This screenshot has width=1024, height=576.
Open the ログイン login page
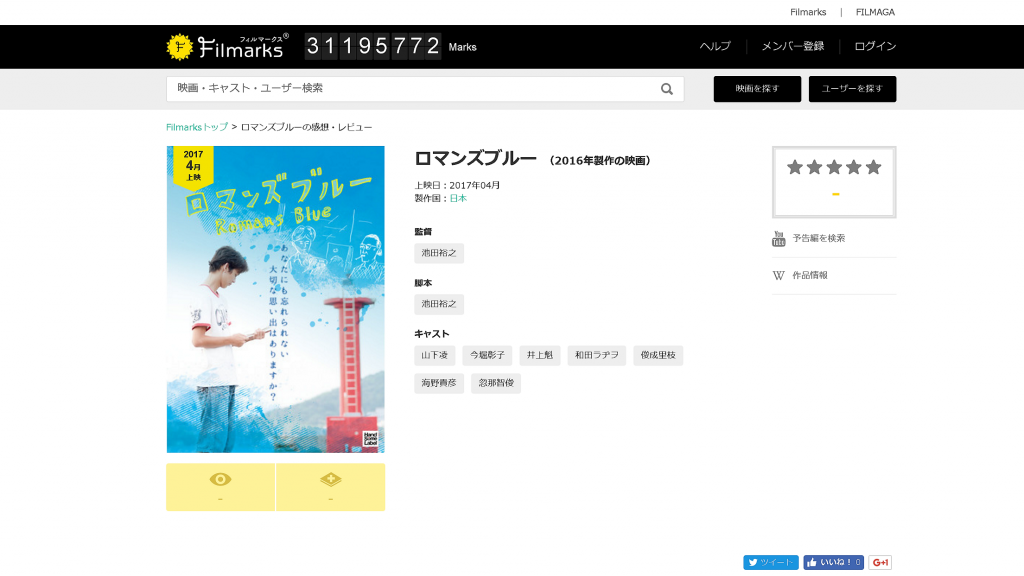875,46
